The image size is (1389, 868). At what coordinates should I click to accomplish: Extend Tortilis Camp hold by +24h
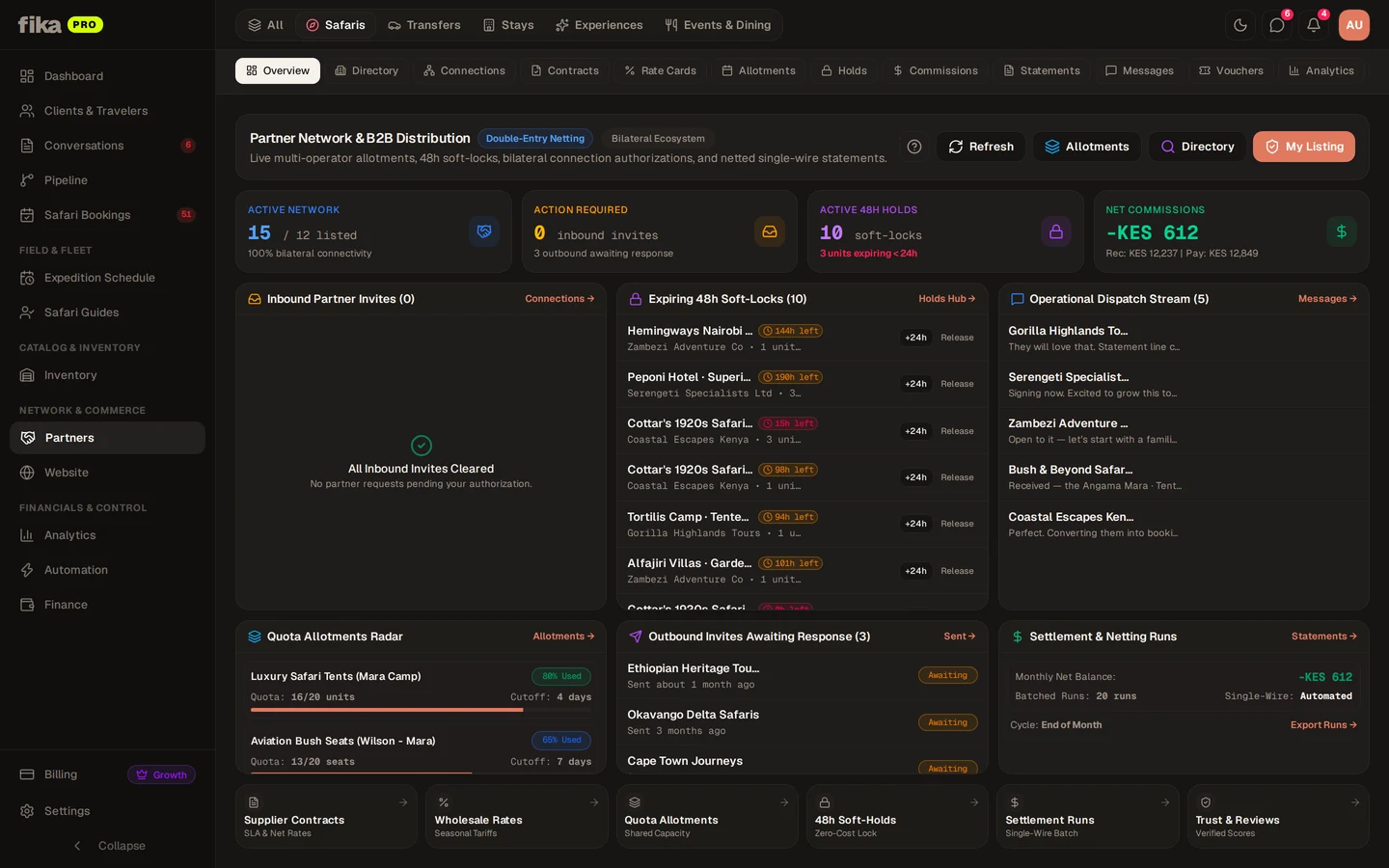[x=915, y=524]
